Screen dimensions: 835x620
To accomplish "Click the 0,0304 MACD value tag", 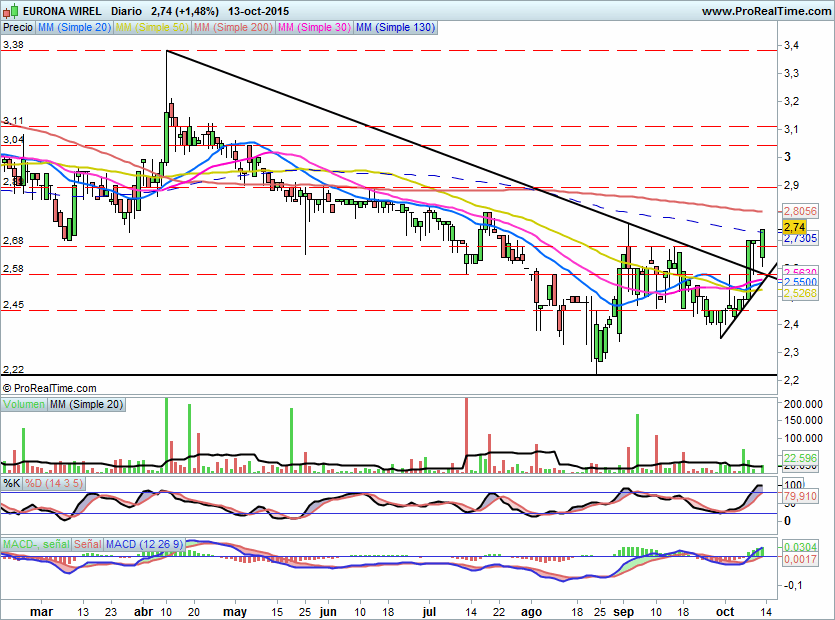I will point(800,547).
